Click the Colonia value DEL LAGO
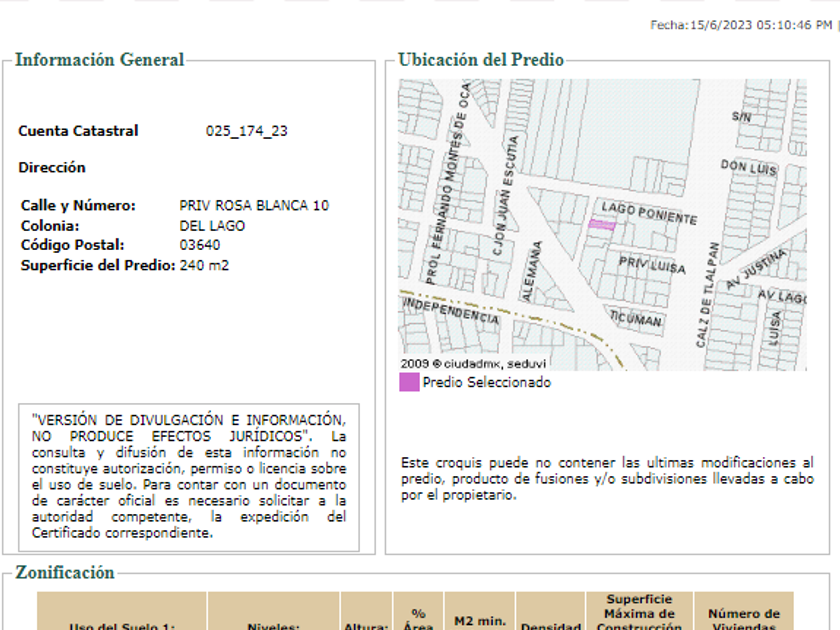The width and height of the screenshot is (840, 630). click(x=212, y=226)
